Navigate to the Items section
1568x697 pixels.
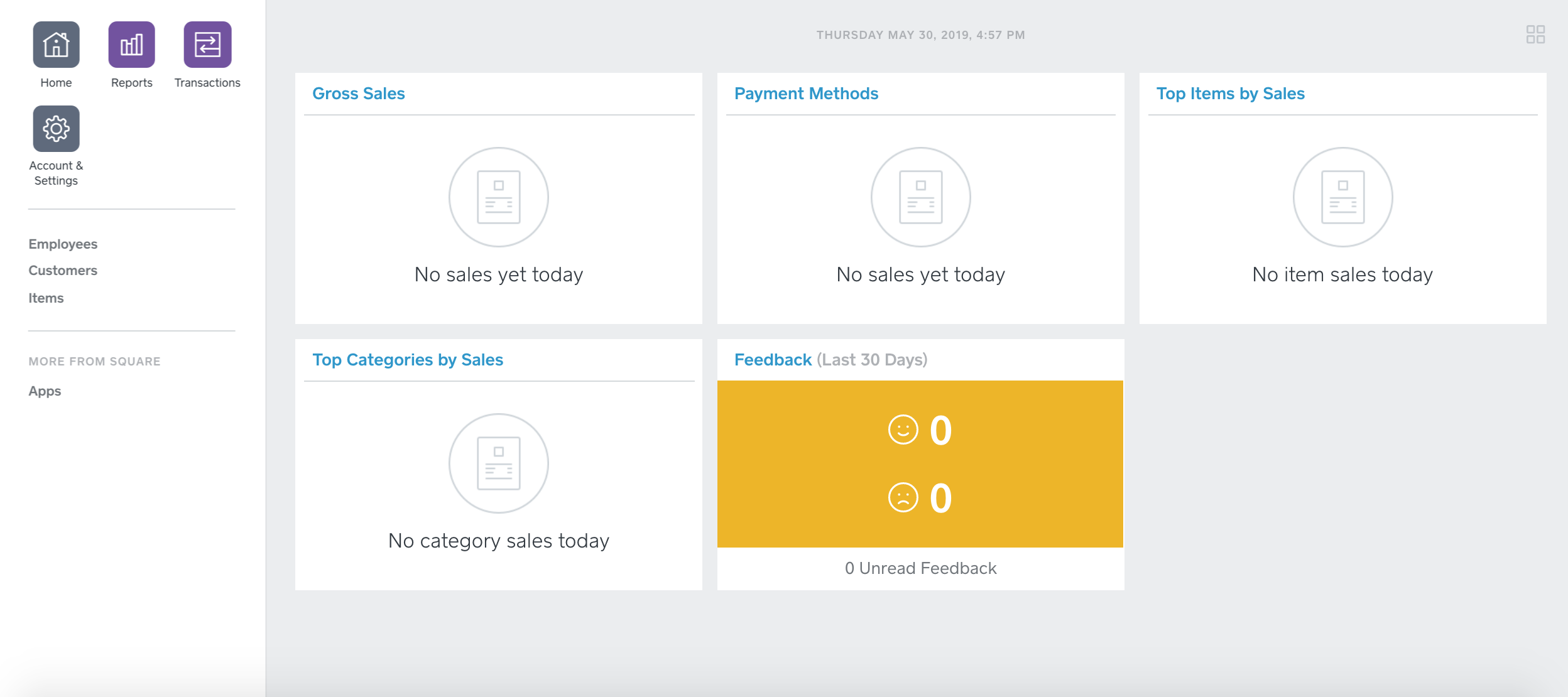pyautogui.click(x=46, y=298)
